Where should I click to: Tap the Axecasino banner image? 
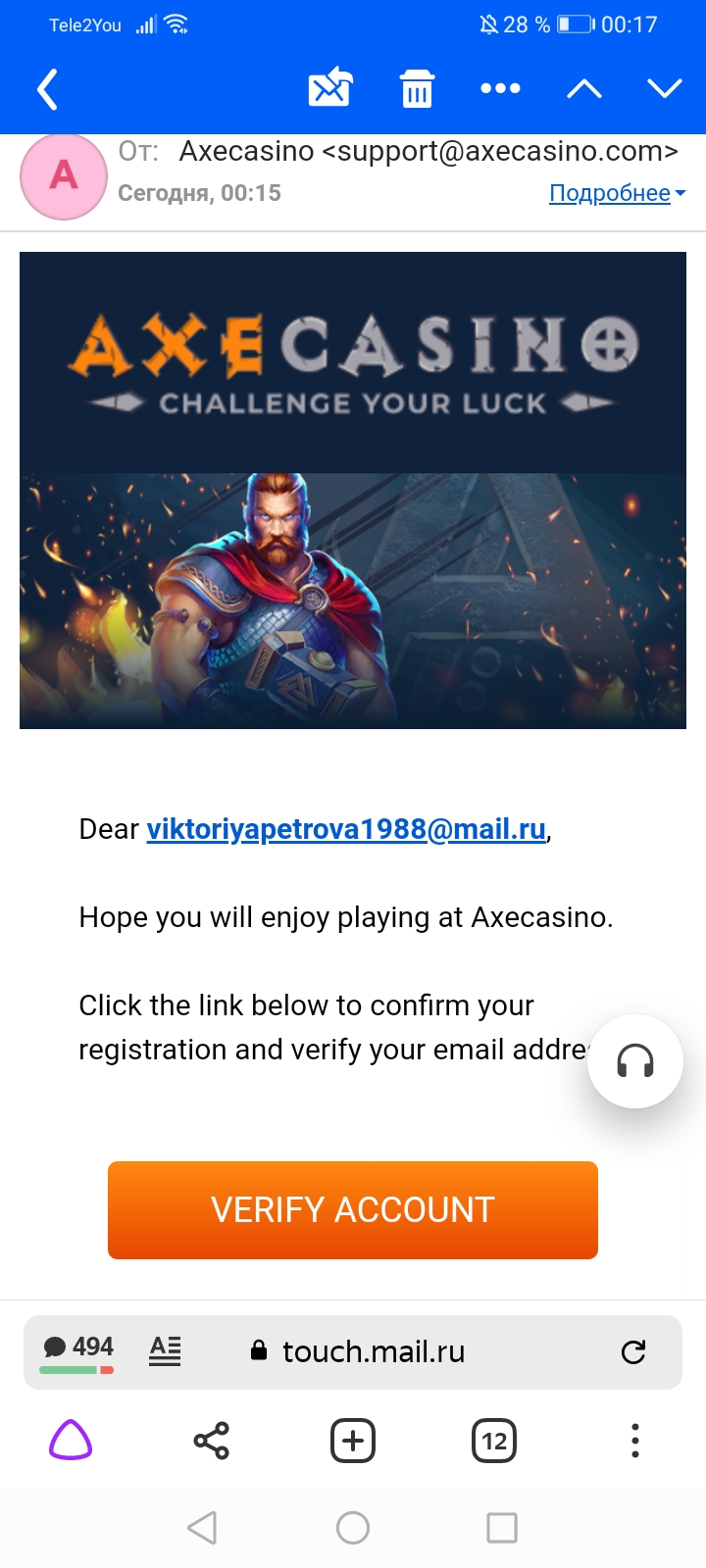(353, 490)
